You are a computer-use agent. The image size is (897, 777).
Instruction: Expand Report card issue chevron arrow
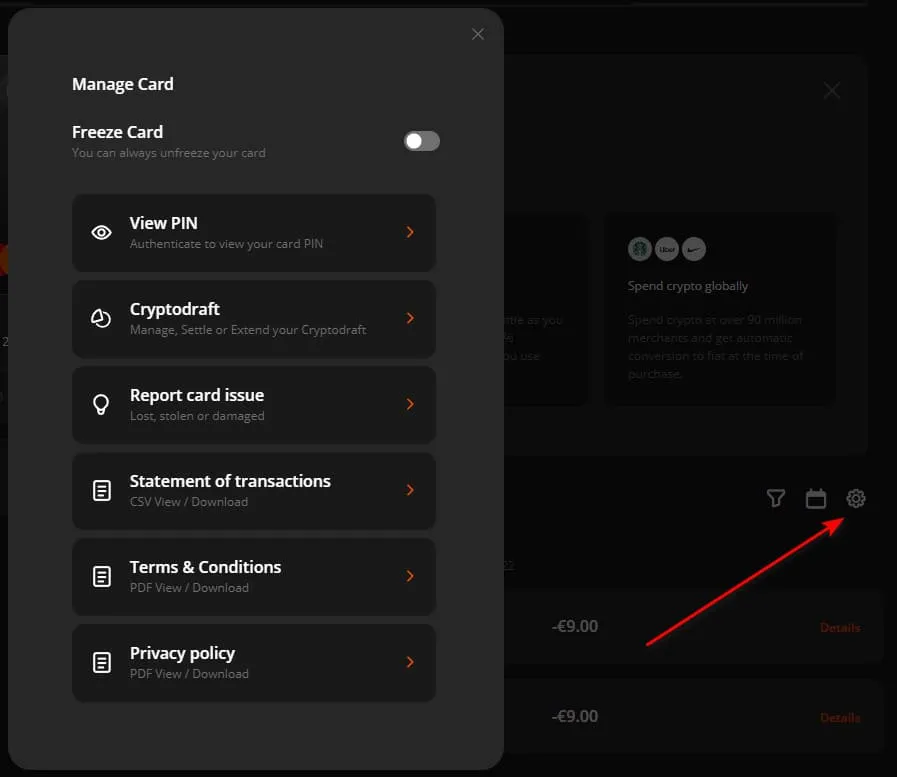[410, 404]
